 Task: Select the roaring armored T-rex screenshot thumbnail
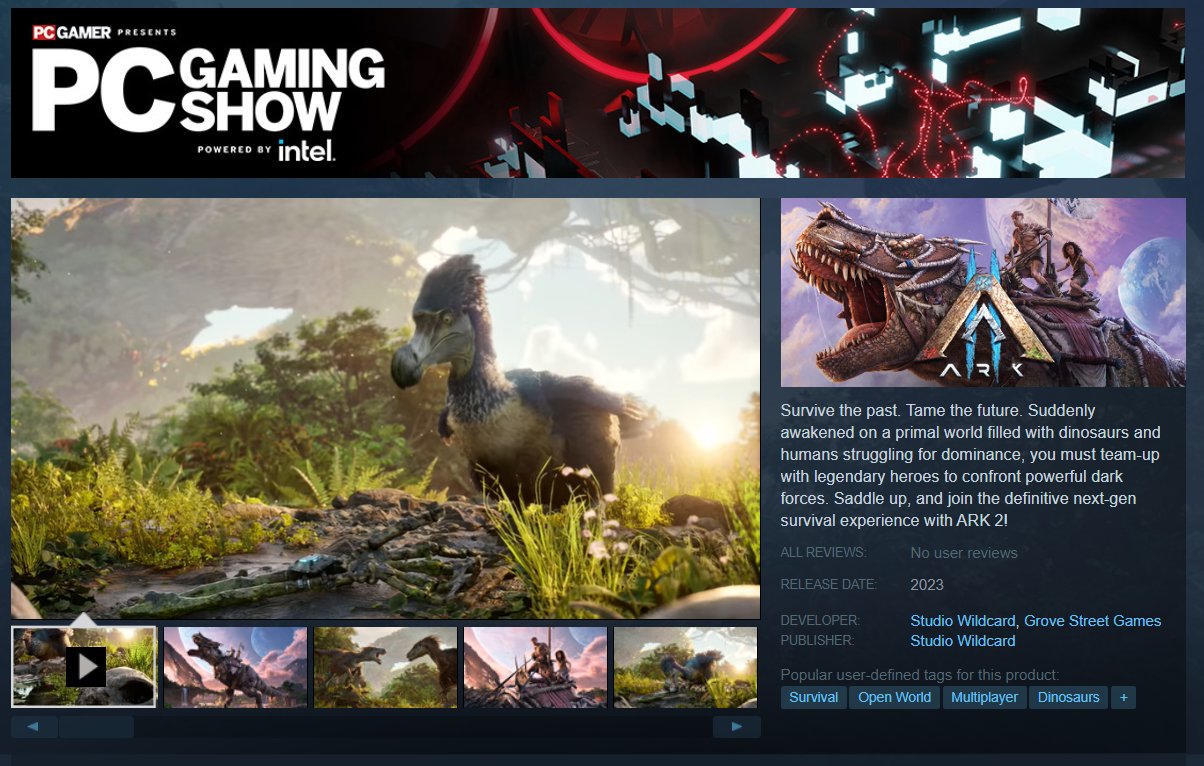(235, 667)
